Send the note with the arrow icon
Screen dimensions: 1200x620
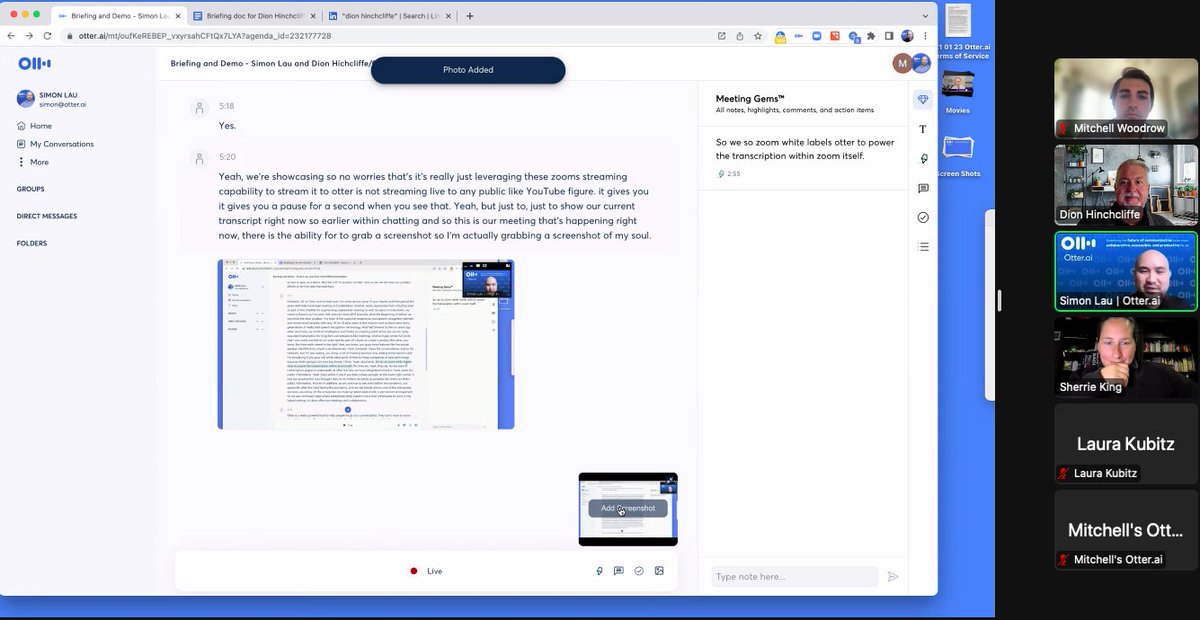click(893, 577)
